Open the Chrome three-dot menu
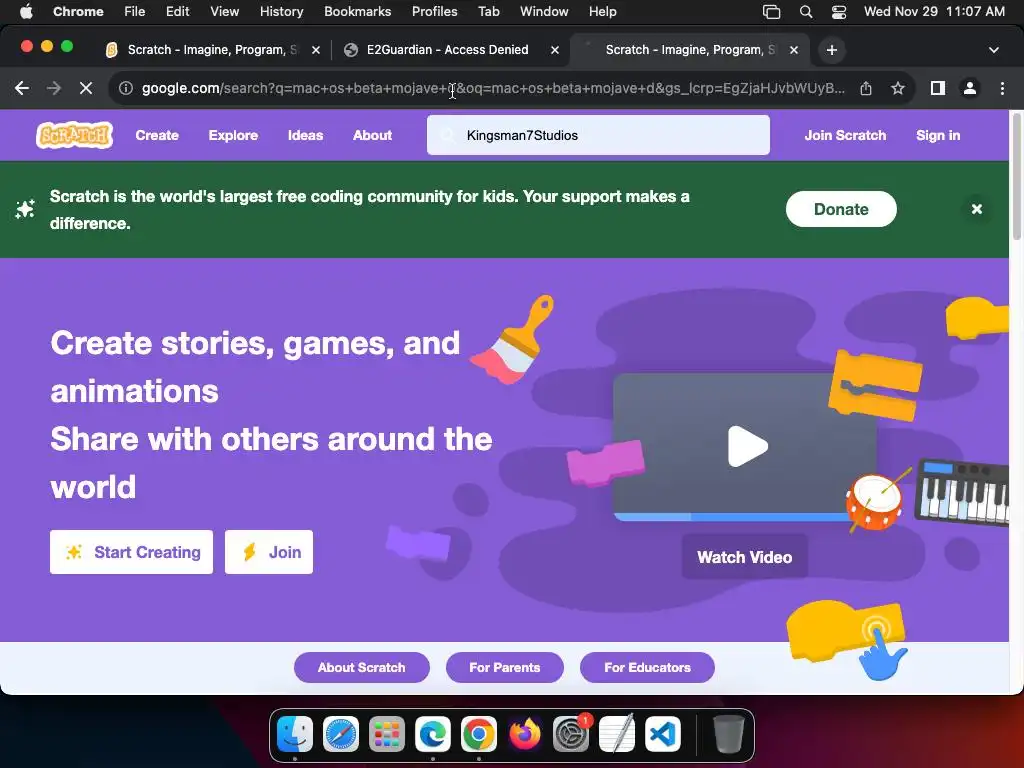This screenshot has width=1024, height=768. 1002,88
